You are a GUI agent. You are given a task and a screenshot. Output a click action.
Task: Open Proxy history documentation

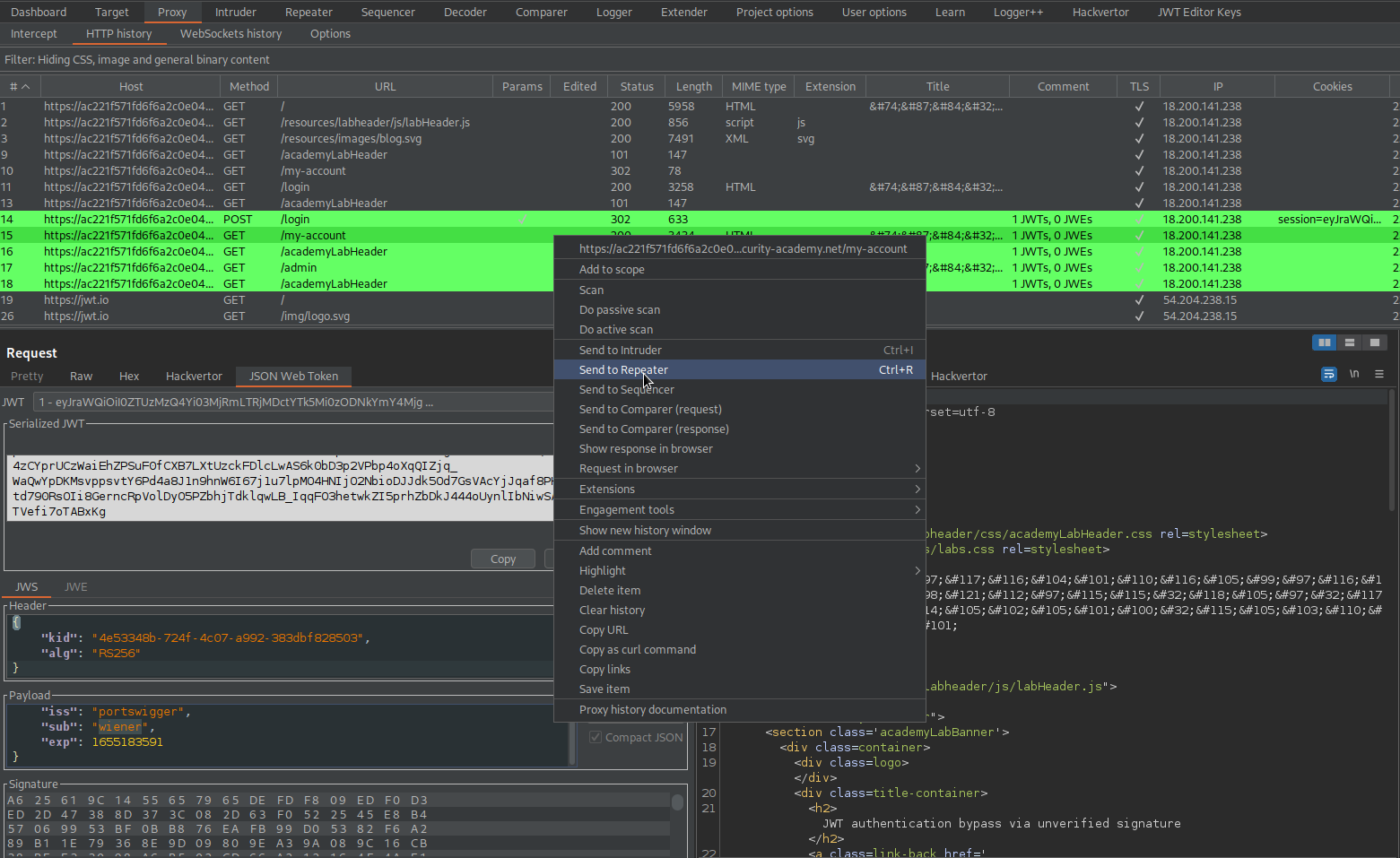pyautogui.click(x=740, y=710)
